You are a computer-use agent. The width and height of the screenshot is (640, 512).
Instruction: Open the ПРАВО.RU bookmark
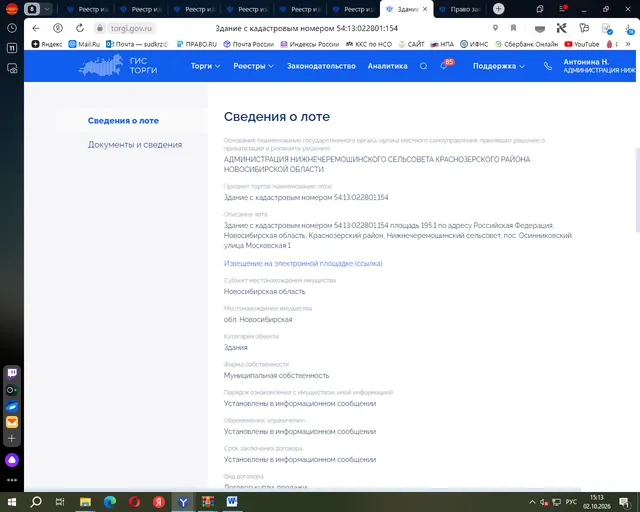coord(196,44)
